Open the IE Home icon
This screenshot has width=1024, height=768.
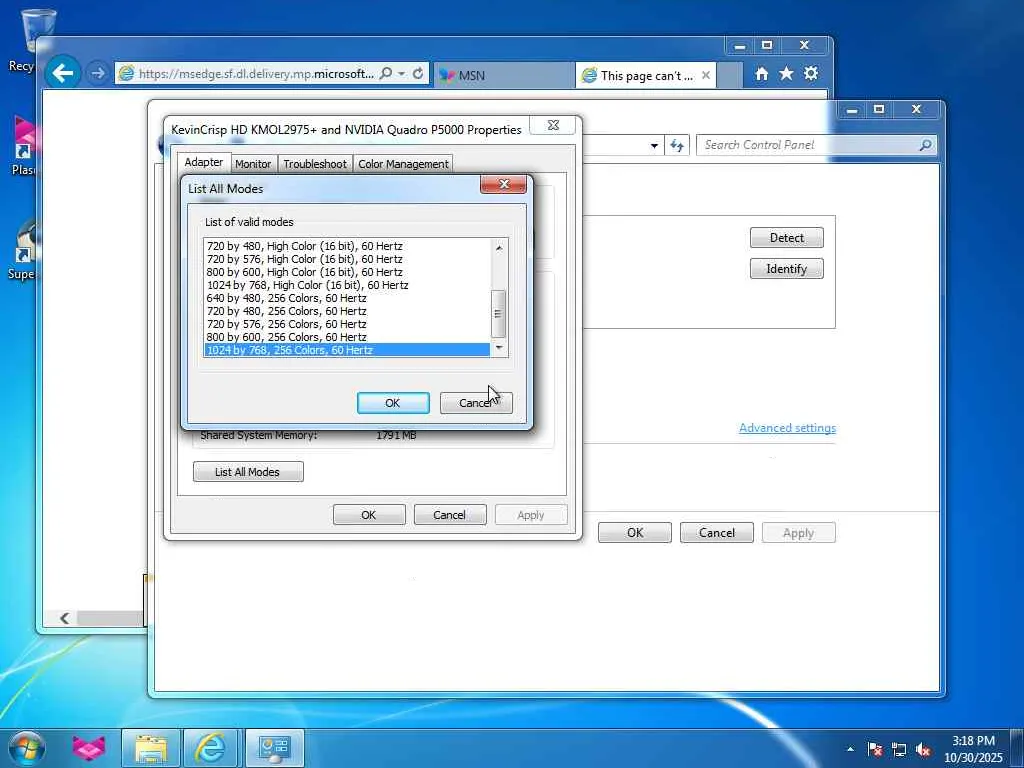pos(761,74)
